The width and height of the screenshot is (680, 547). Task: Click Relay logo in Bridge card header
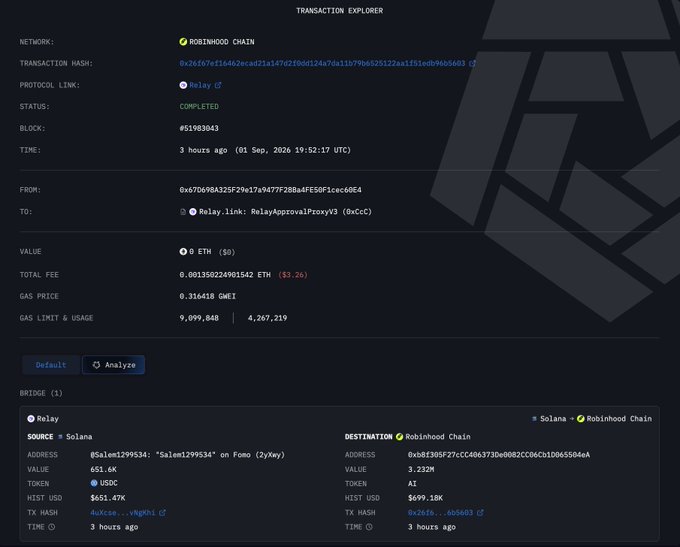tap(31, 419)
